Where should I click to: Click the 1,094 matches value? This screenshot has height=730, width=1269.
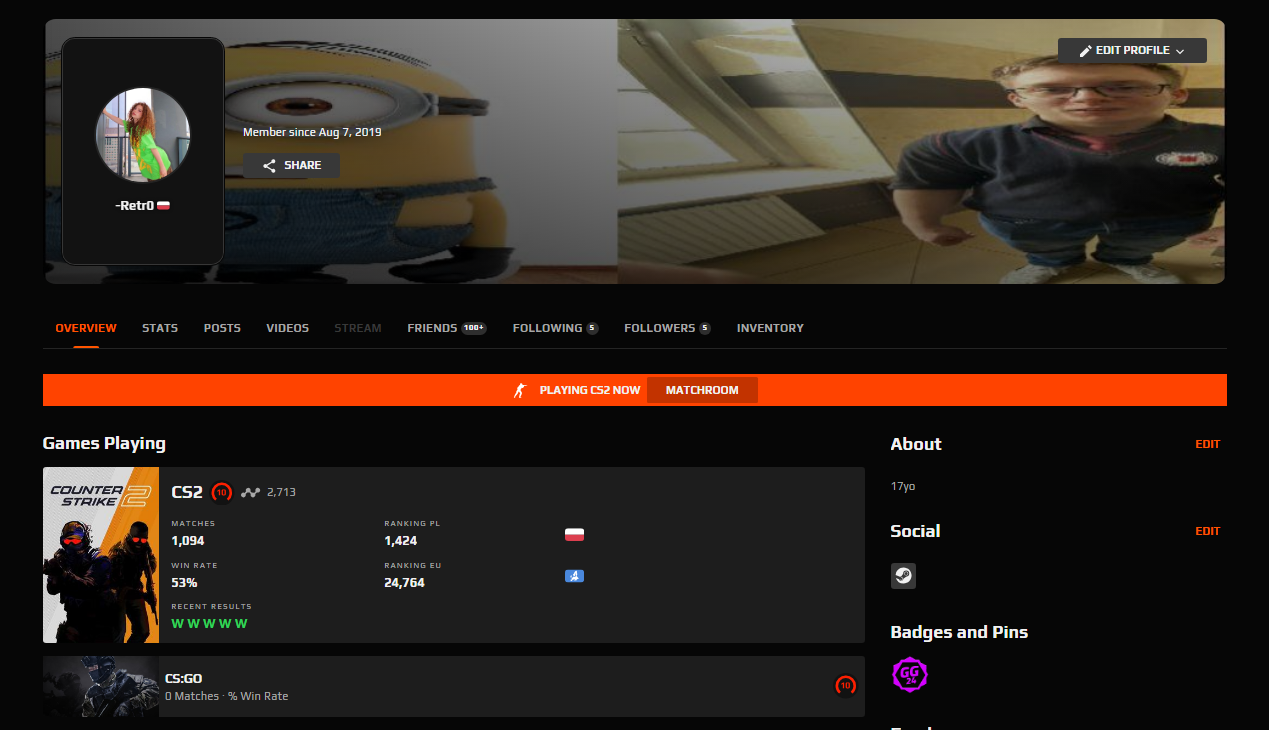(188, 541)
